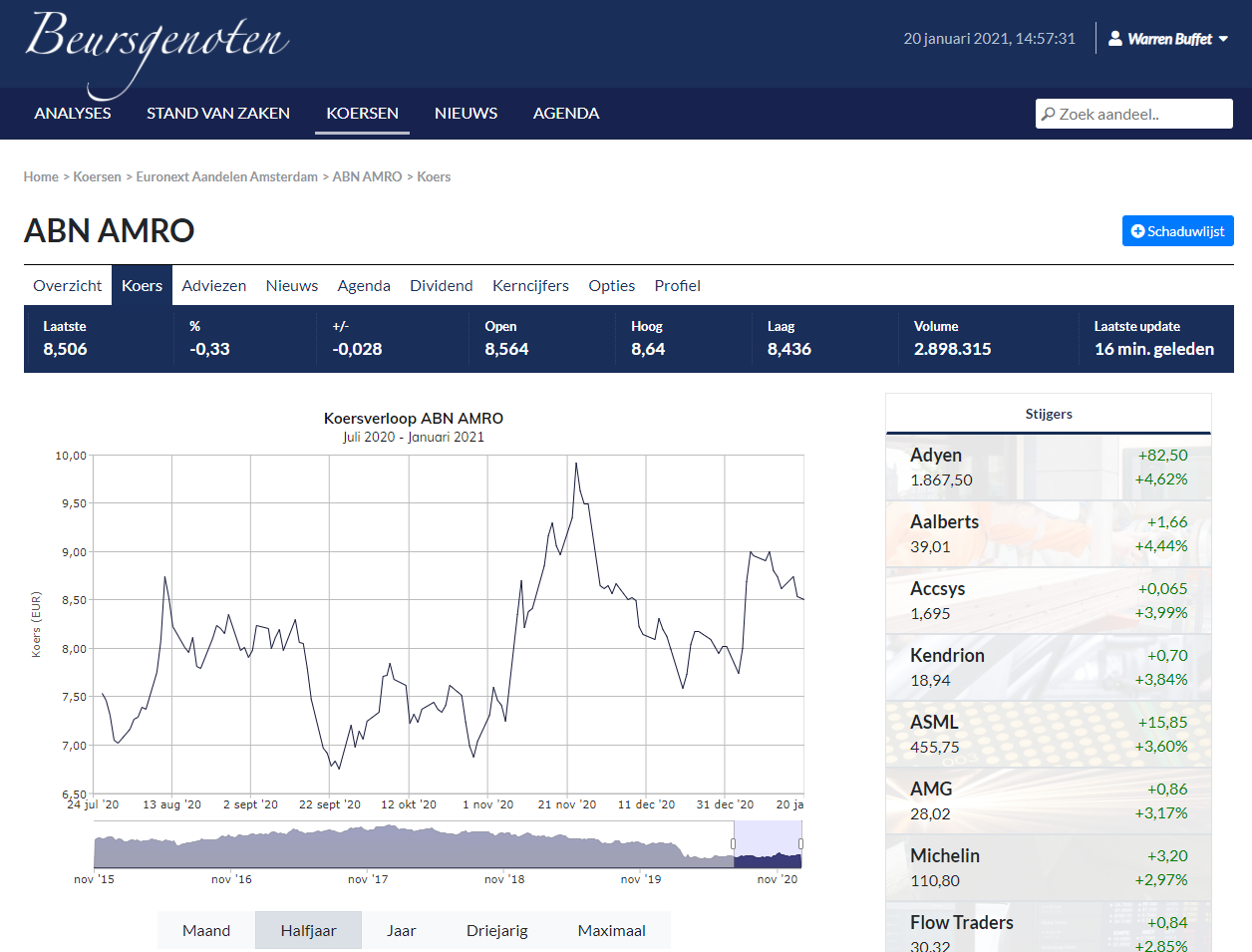Type in the Zoek aandeel search field
The height and width of the screenshot is (952, 1252).
coord(1141,115)
